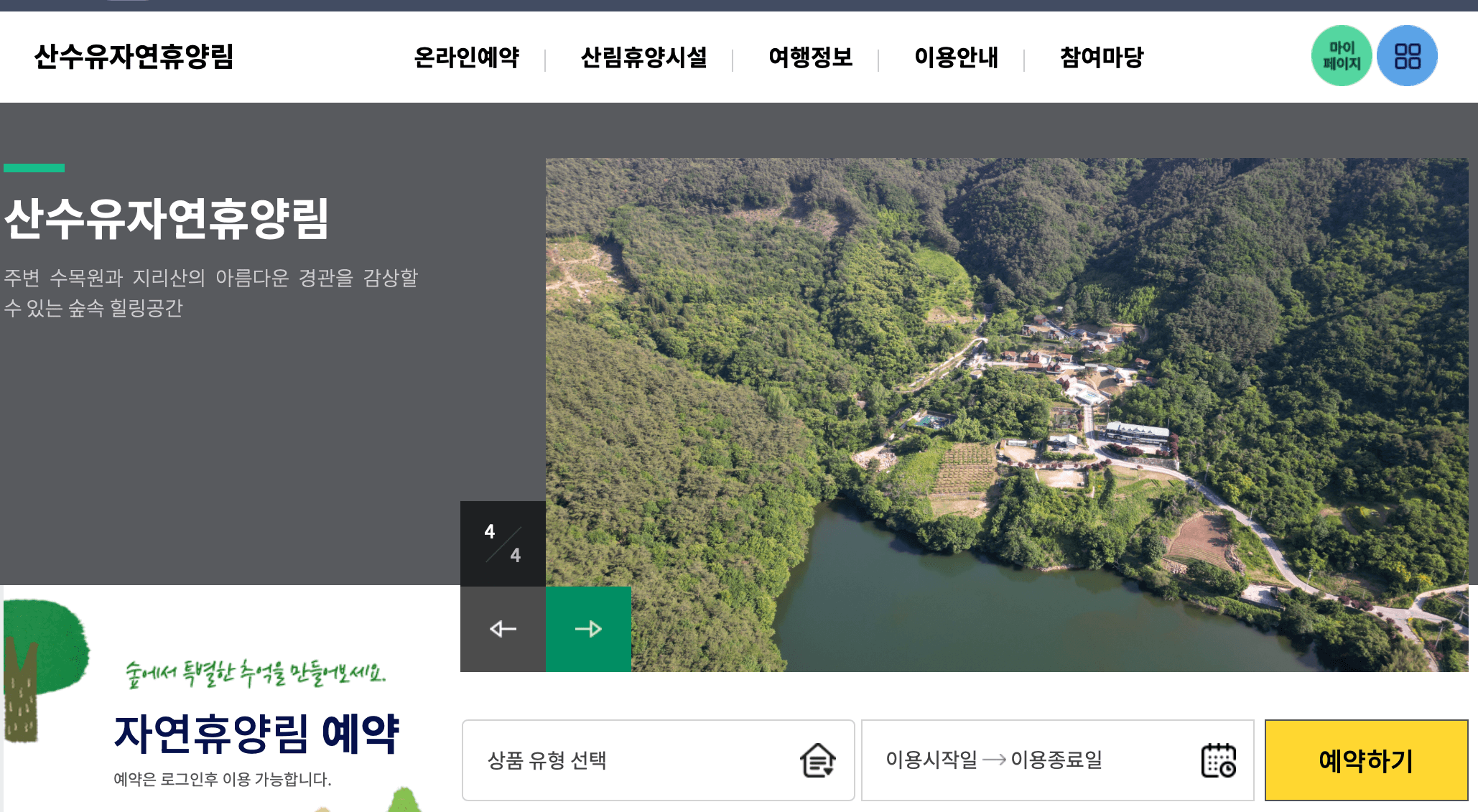Open the 이용안내 menu
Screen dimensions: 1478x812
pos(956,57)
